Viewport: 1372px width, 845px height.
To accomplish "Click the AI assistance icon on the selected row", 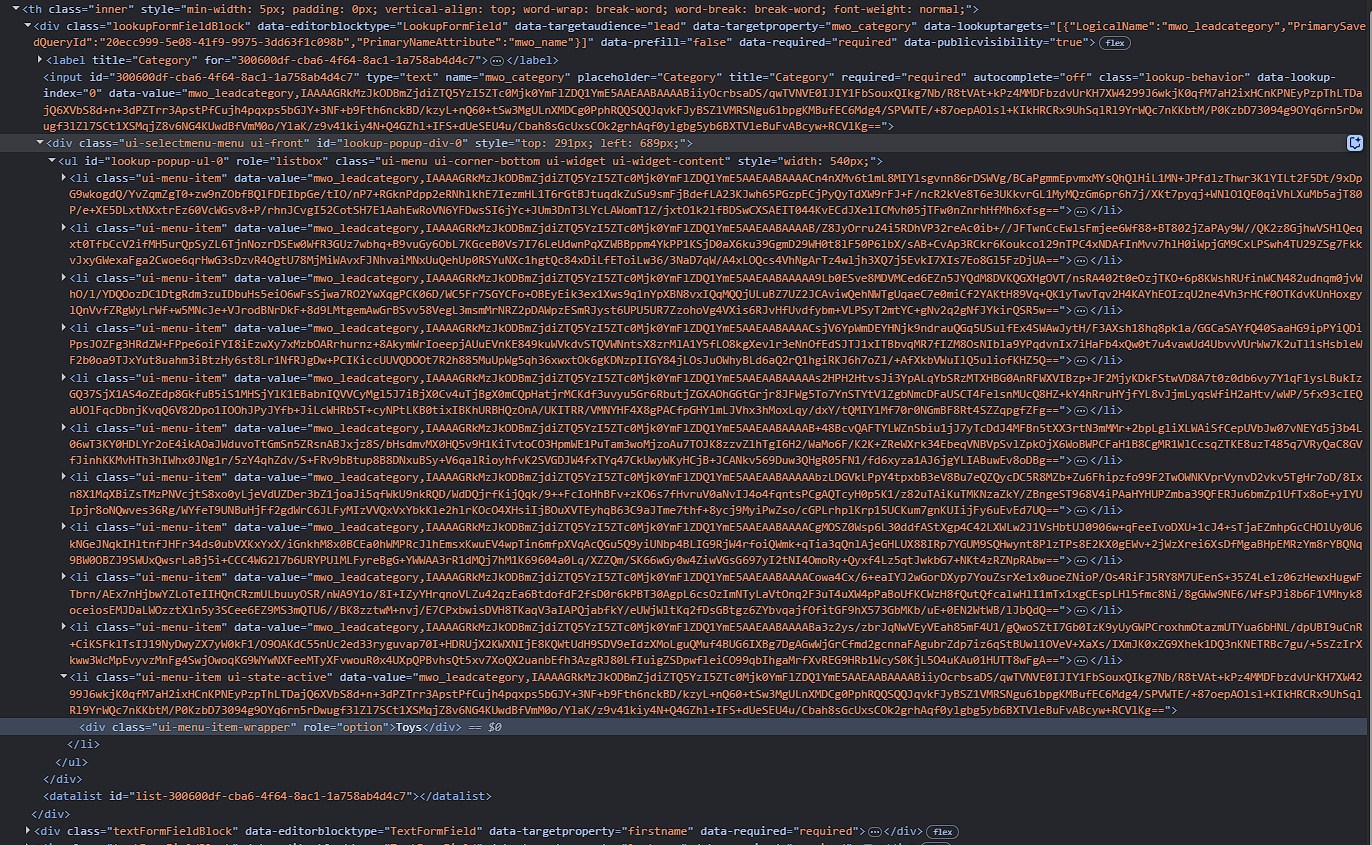I will click(x=1355, y=143).
